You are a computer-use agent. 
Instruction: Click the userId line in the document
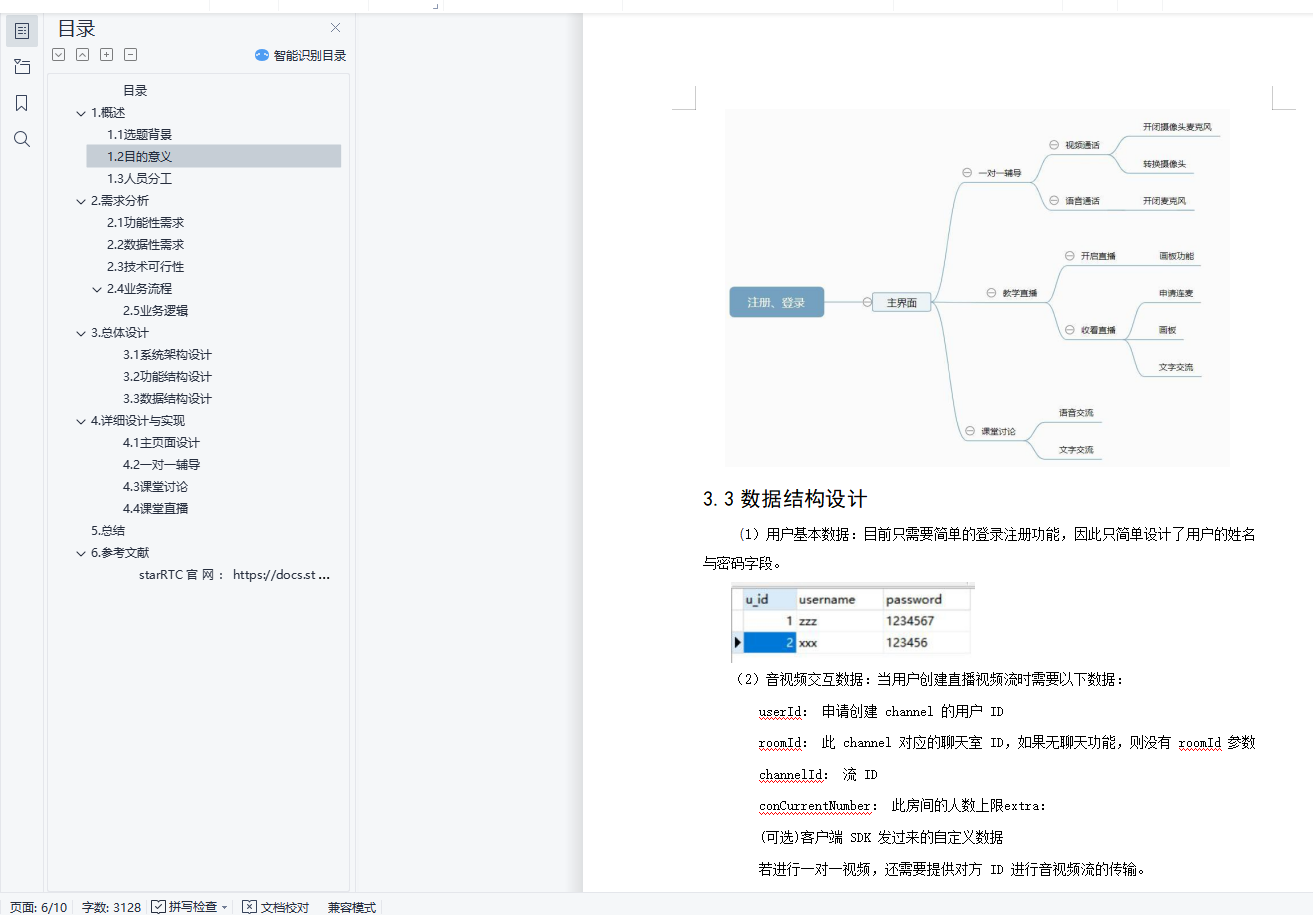881,711
